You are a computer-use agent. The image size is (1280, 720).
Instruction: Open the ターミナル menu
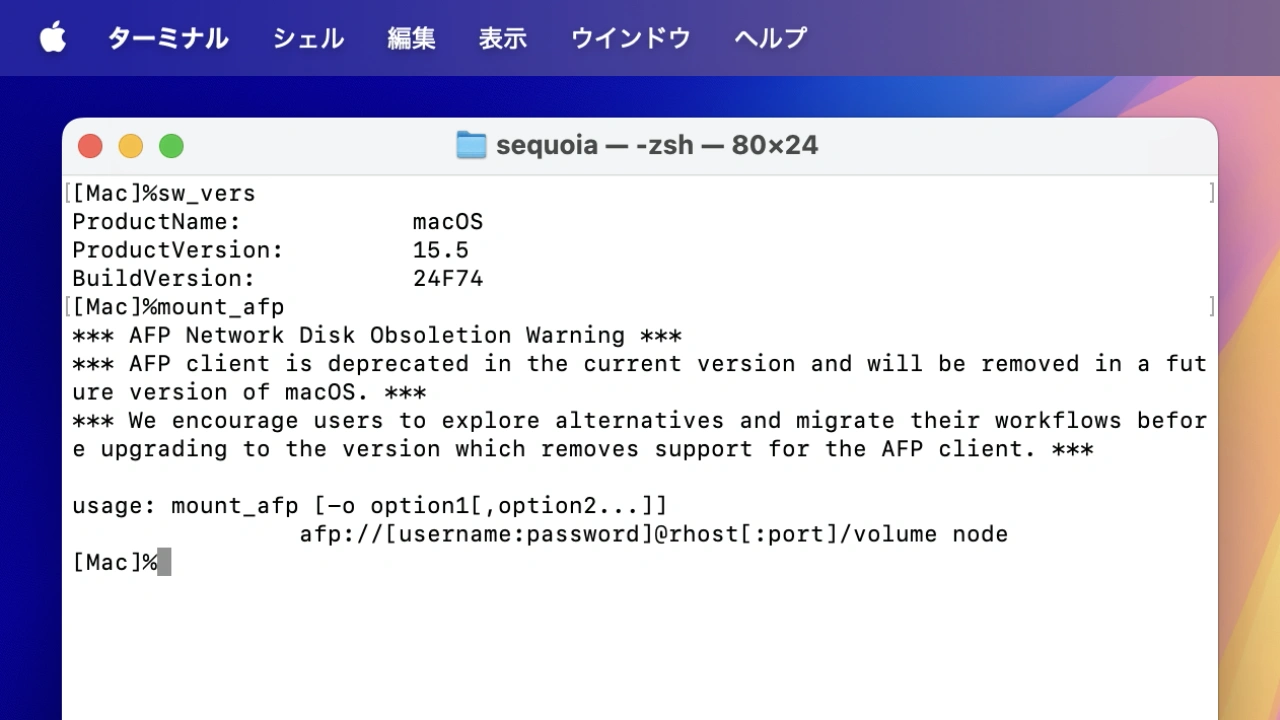[168, 38]
